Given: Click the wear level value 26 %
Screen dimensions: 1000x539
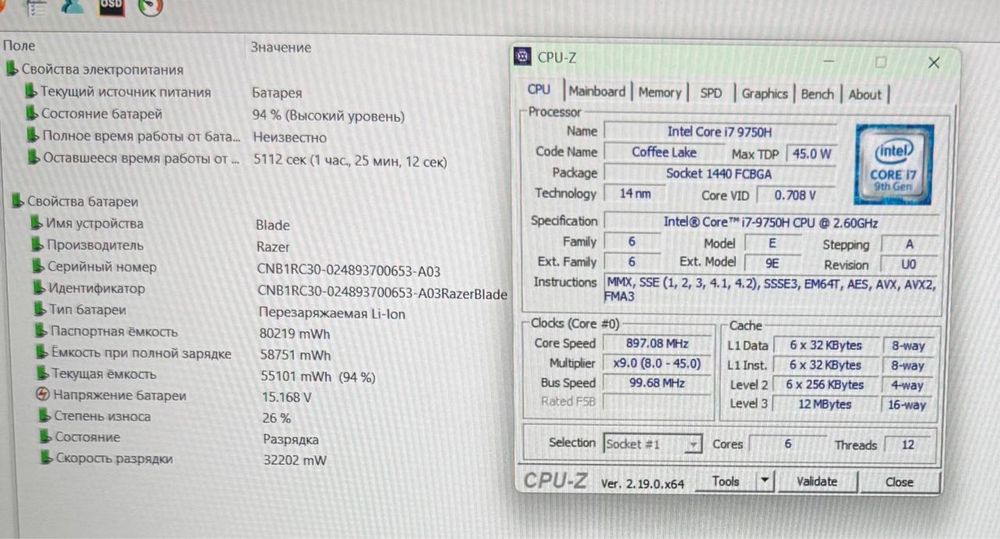Looking at the screenshot, I should 277,418.
